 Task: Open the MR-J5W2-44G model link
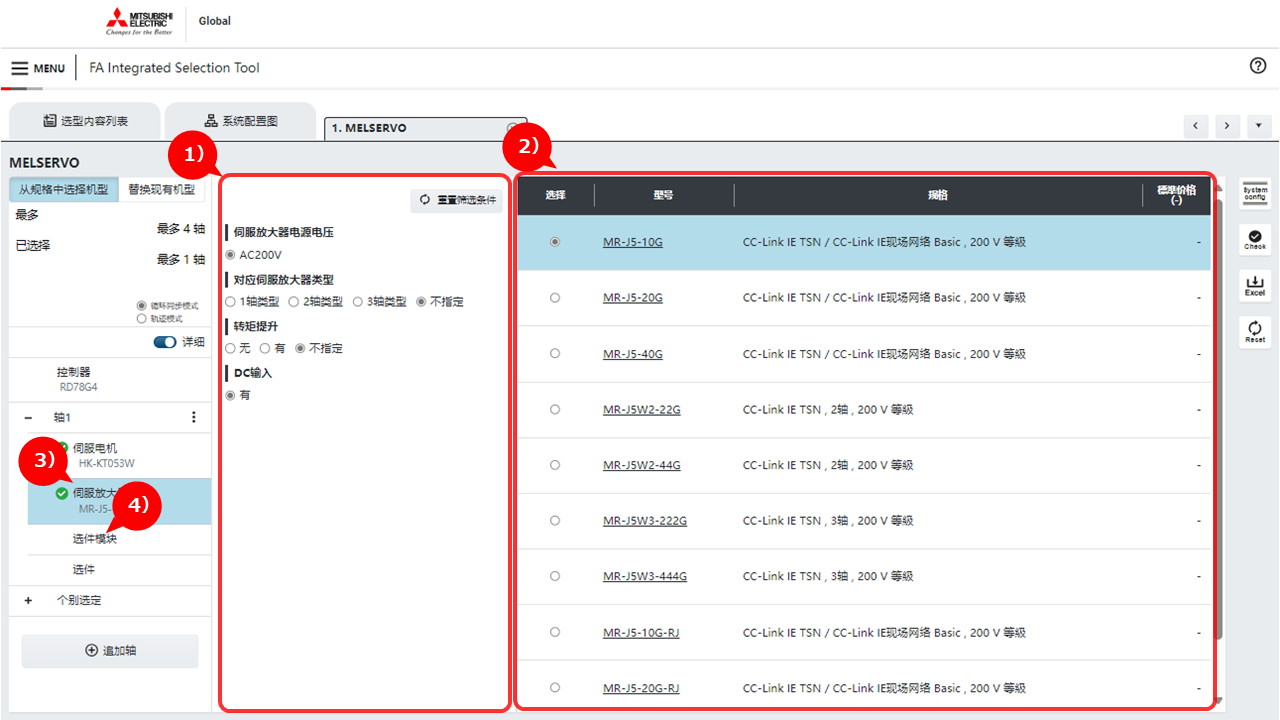(641, 465)
